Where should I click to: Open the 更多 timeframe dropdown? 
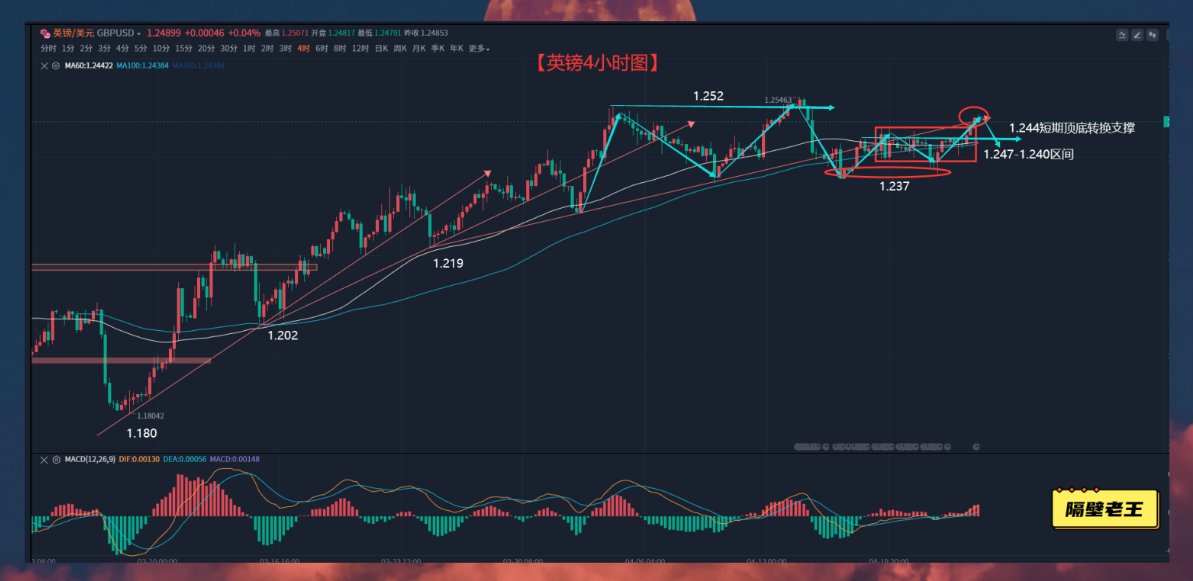pyautogui.click(x=479, y=48)
